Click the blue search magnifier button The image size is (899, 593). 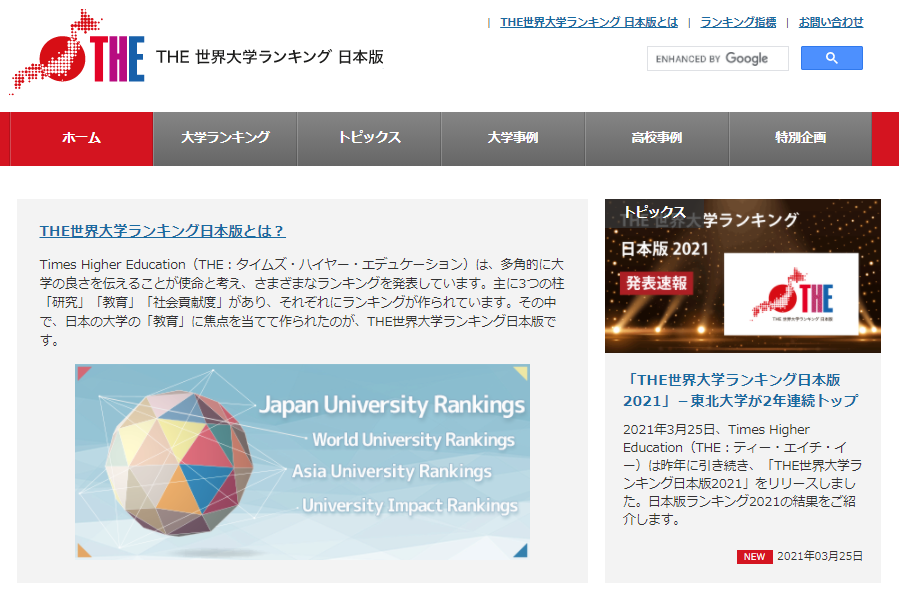[831, 58]
